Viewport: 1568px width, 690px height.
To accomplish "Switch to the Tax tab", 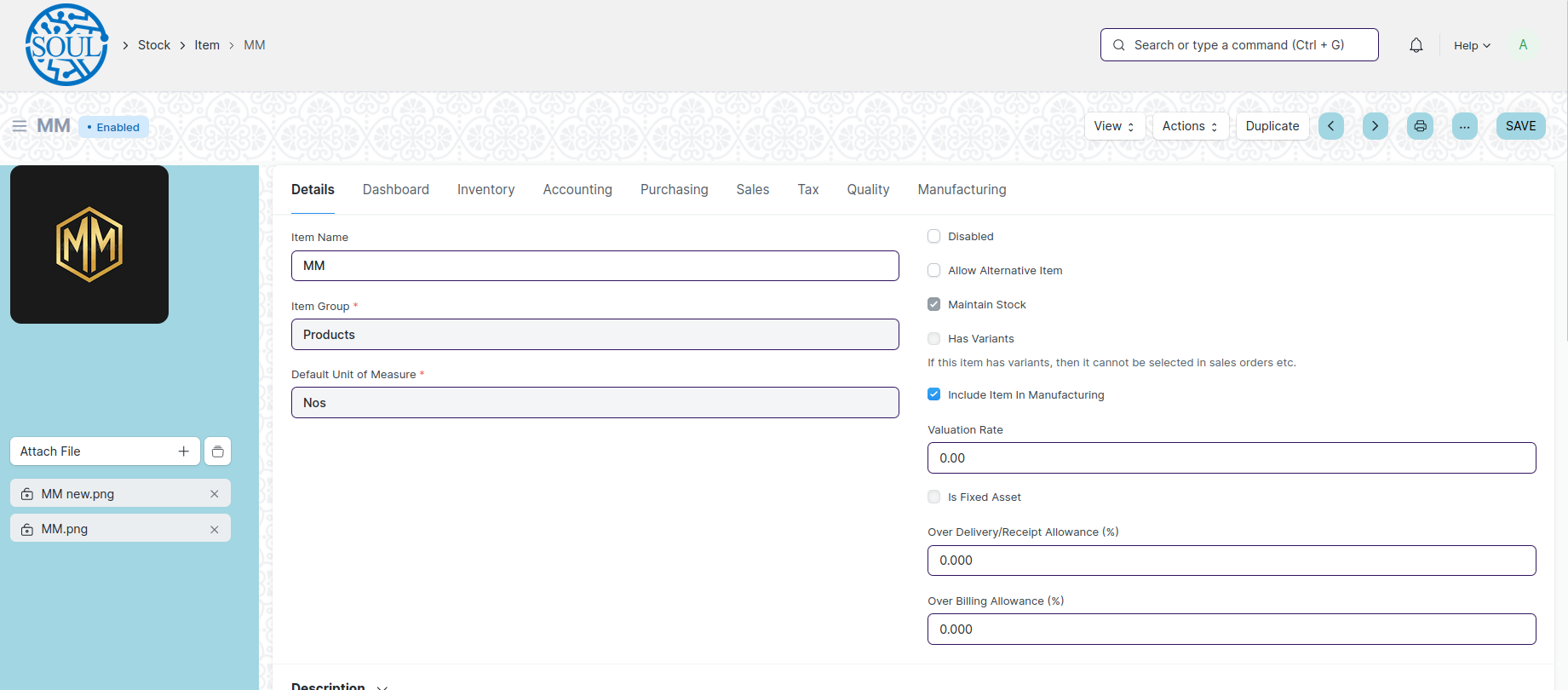I will pyautogui.click(x=808, y=189).
